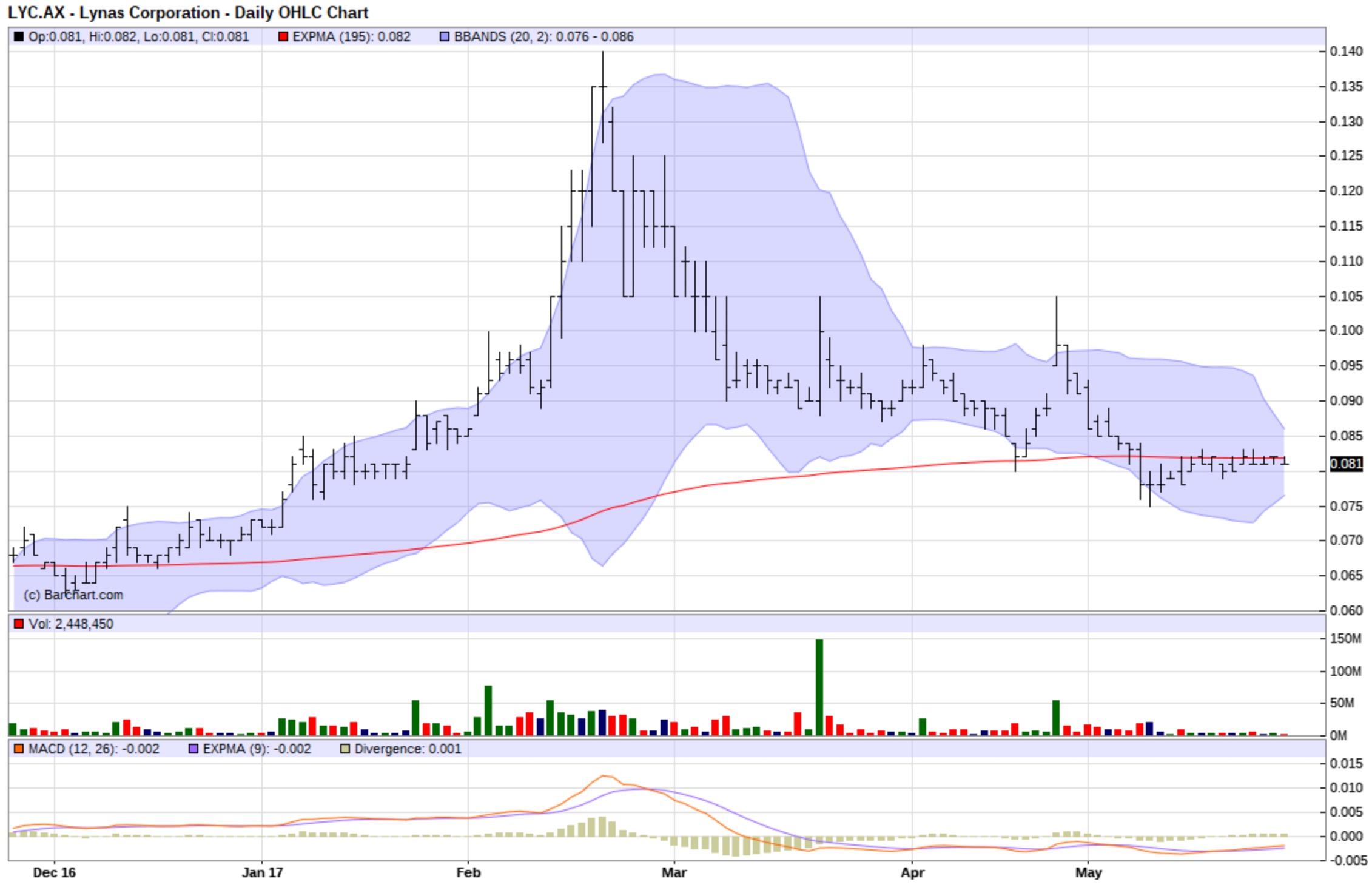
Task: Click the tallest green 150M volume bar
Action: pos(819,687)
